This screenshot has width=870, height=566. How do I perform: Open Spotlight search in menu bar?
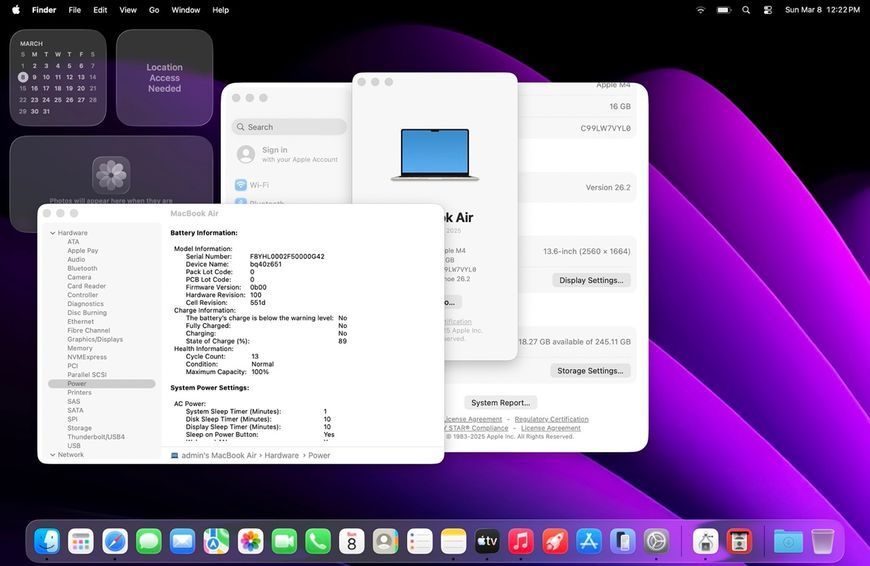point(746,9)
